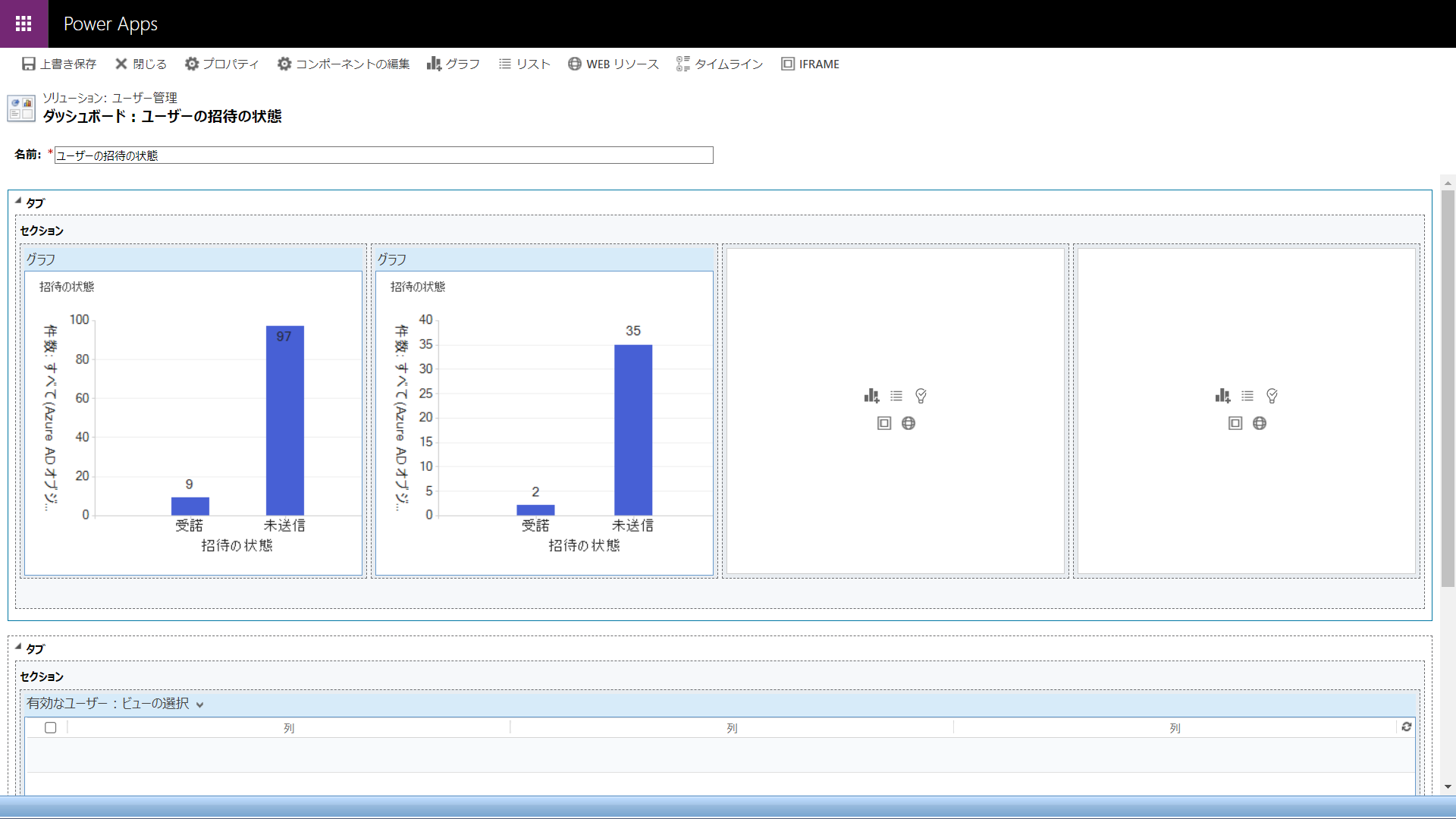Select the 未送信 bar with value 97
This screenshot has height=819, width=1456.
pyautogui.click(x=284, y=421)
